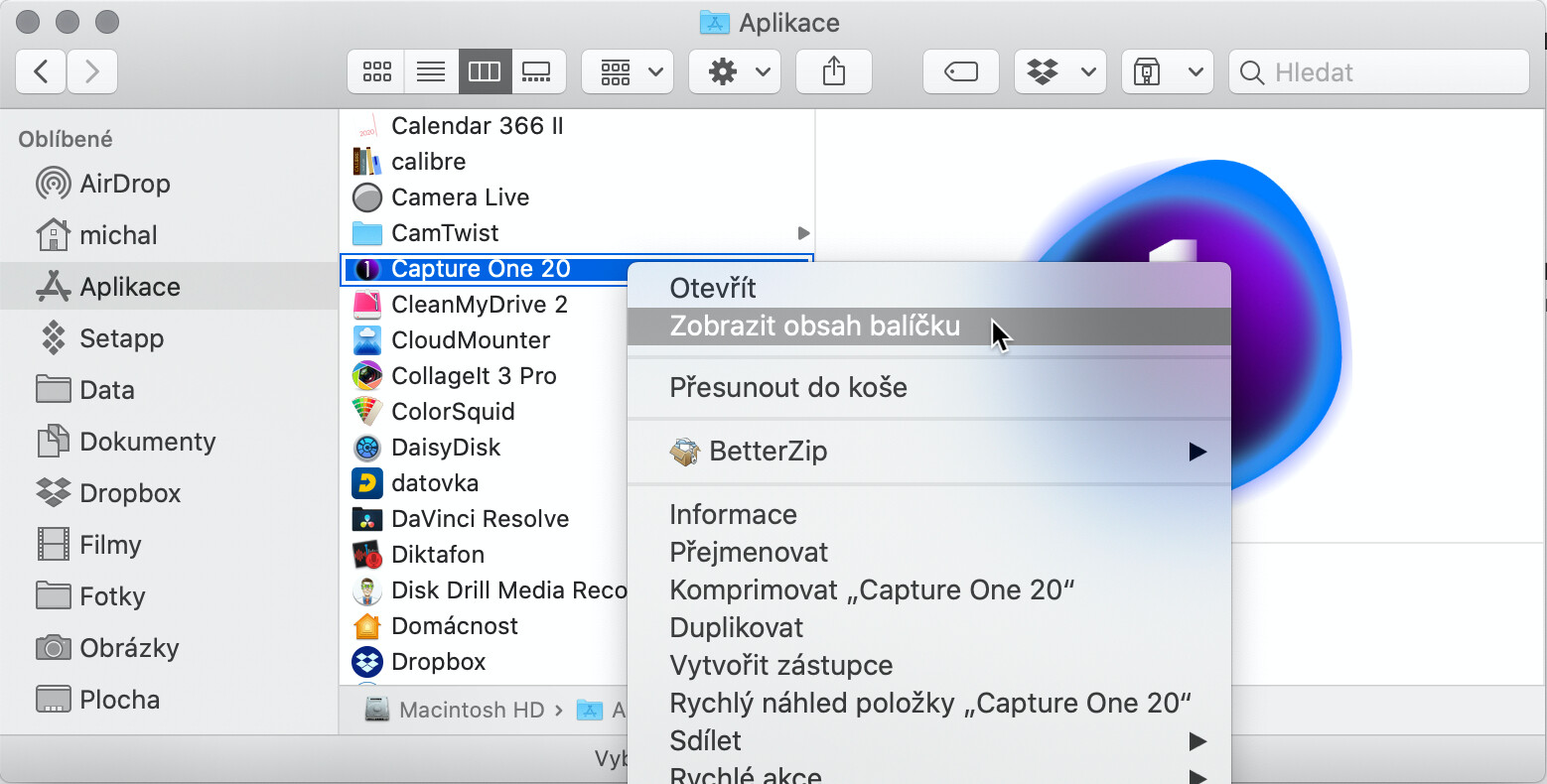Viewport: 1547px width, 784px height.
Task: Open Dropbox in the sidebar
Action: click(x=169, y=493)
